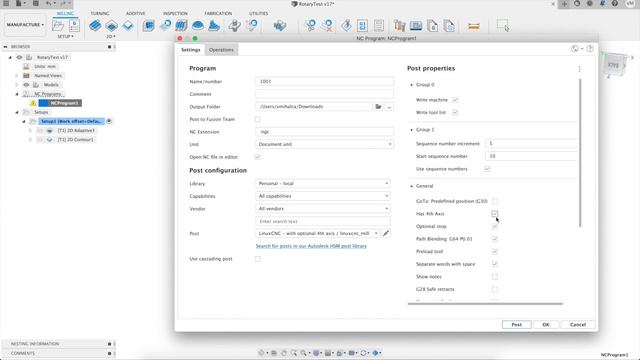Check Post to Fusion Team
This screenshot has width=640, height=360.
(258, 119)
